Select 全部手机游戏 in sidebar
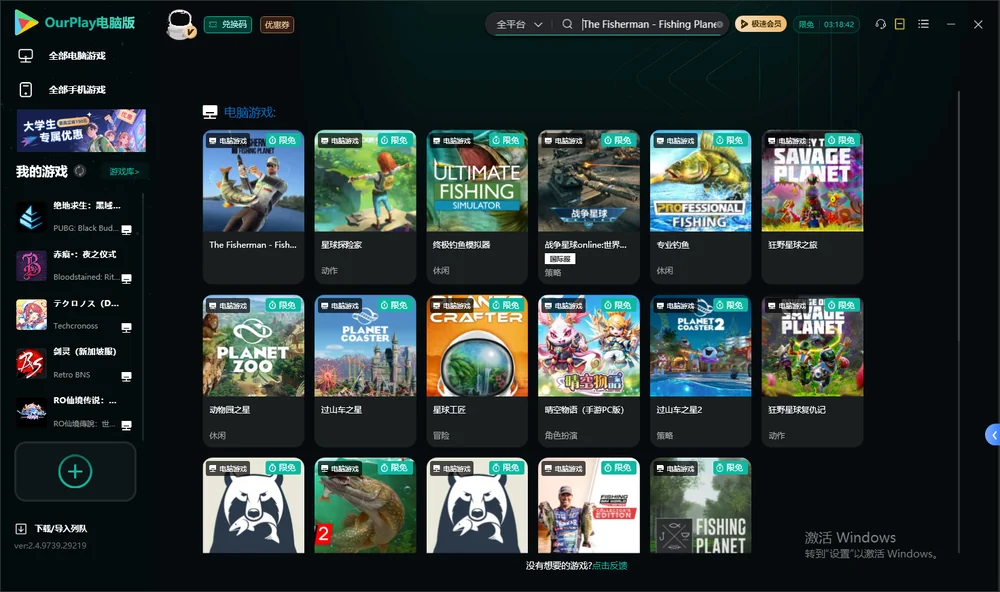 tap(77, 90)
